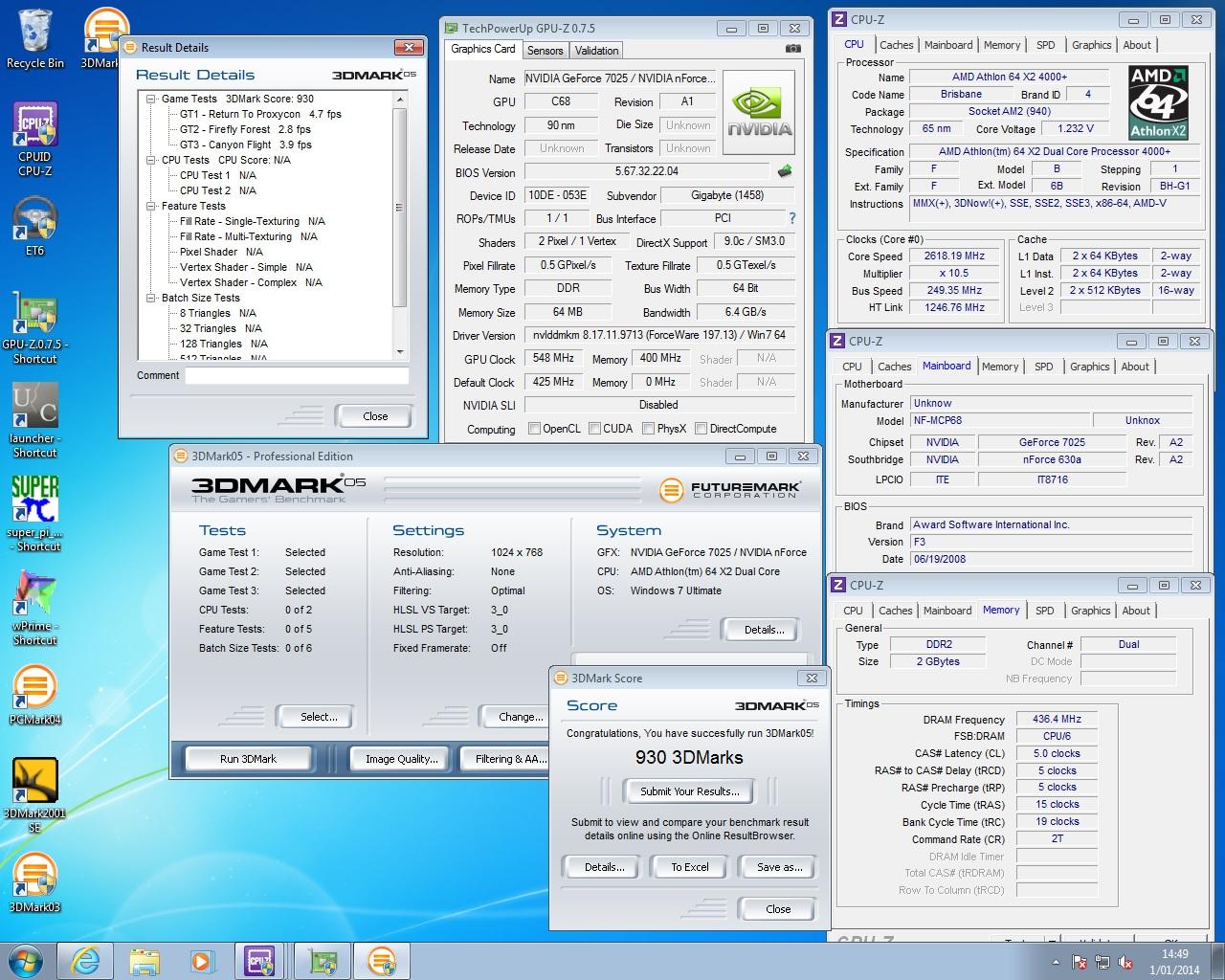Open Mainboard tab in top CPU-Z window
Screen dimensions: 1225x980
pyautogui.click(x=948, y=45)
